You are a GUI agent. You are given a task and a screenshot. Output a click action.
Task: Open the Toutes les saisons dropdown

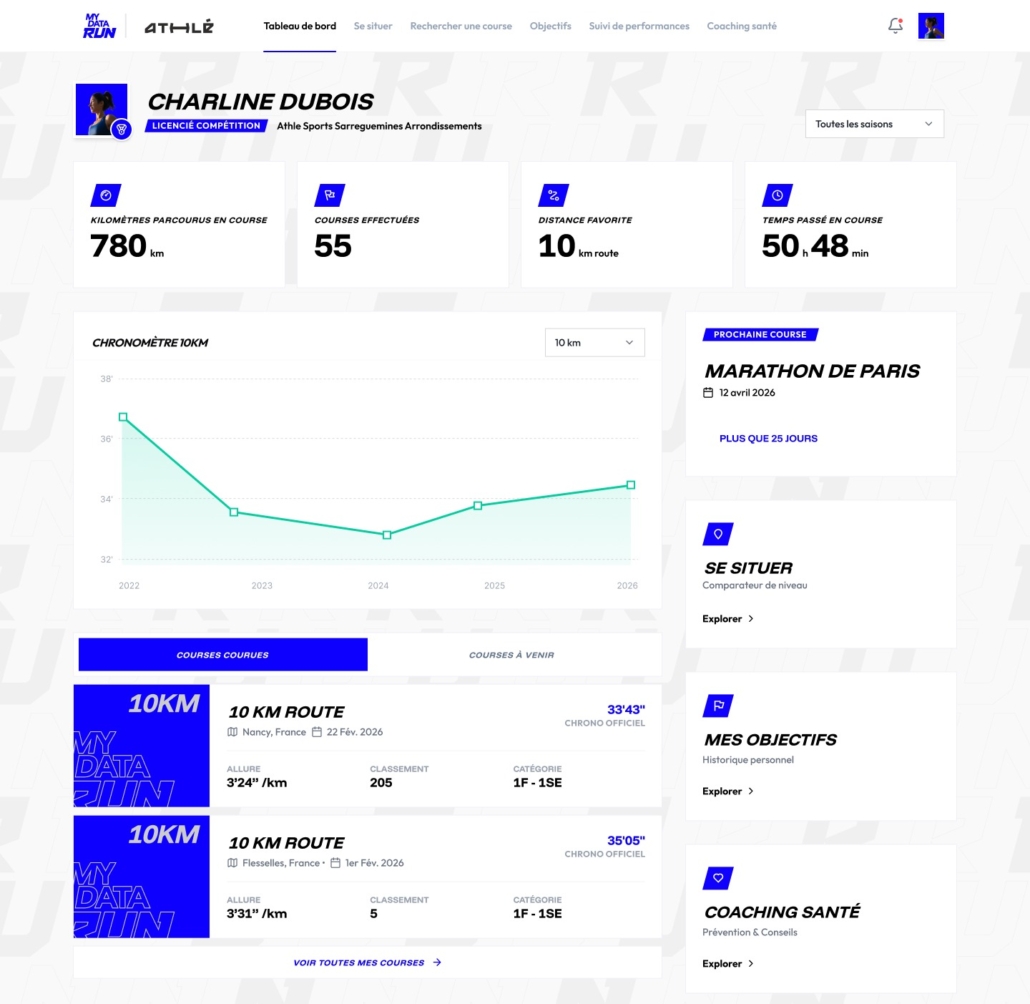874,123
